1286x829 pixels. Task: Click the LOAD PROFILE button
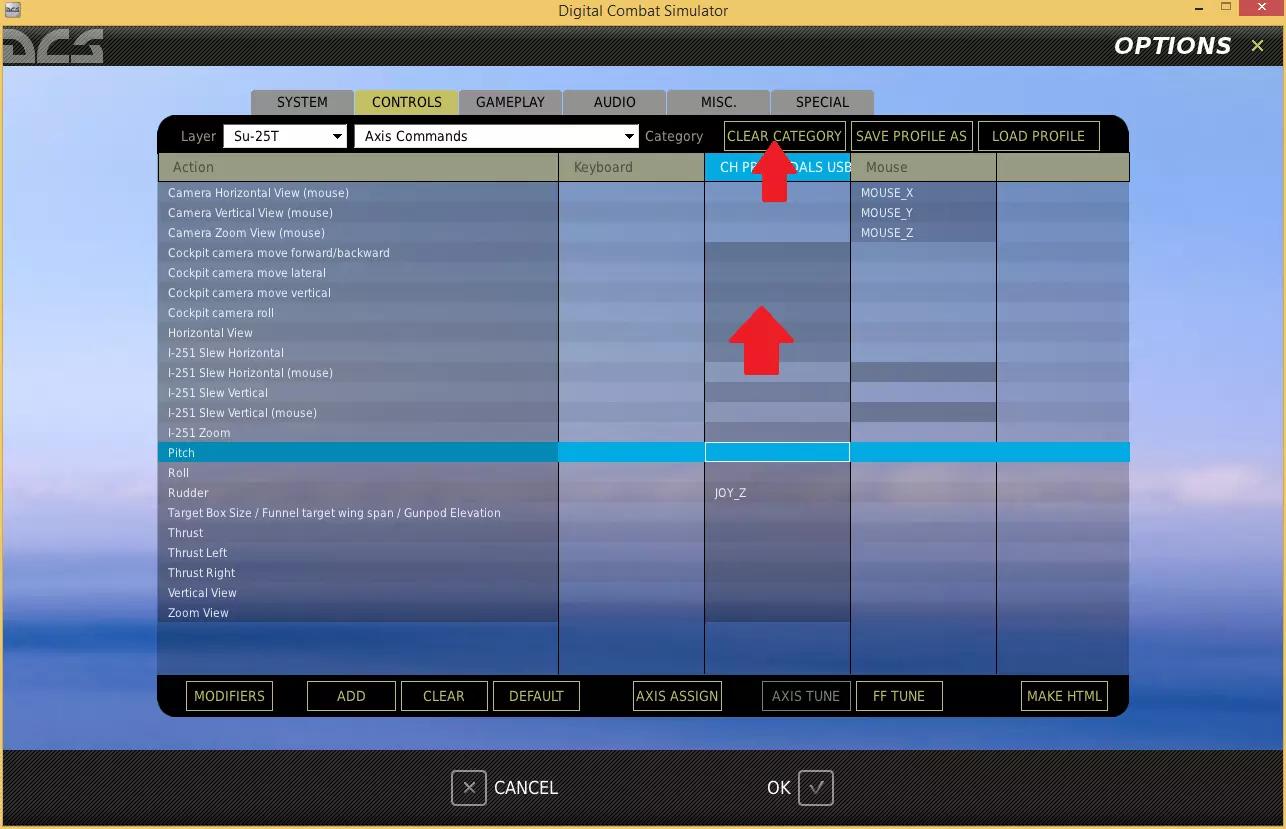click(x=1038, y=136)
